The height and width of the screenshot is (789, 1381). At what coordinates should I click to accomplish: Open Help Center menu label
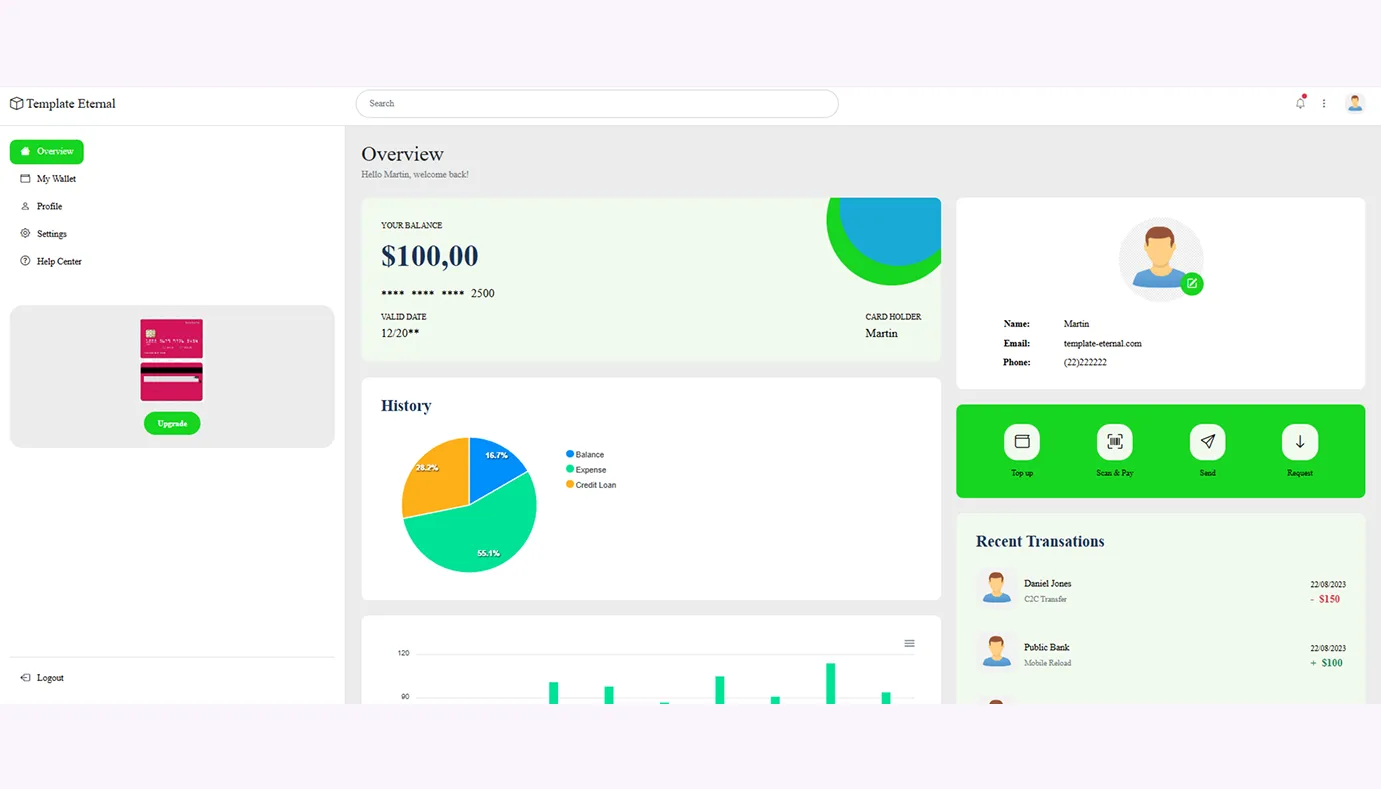point(59,262)
